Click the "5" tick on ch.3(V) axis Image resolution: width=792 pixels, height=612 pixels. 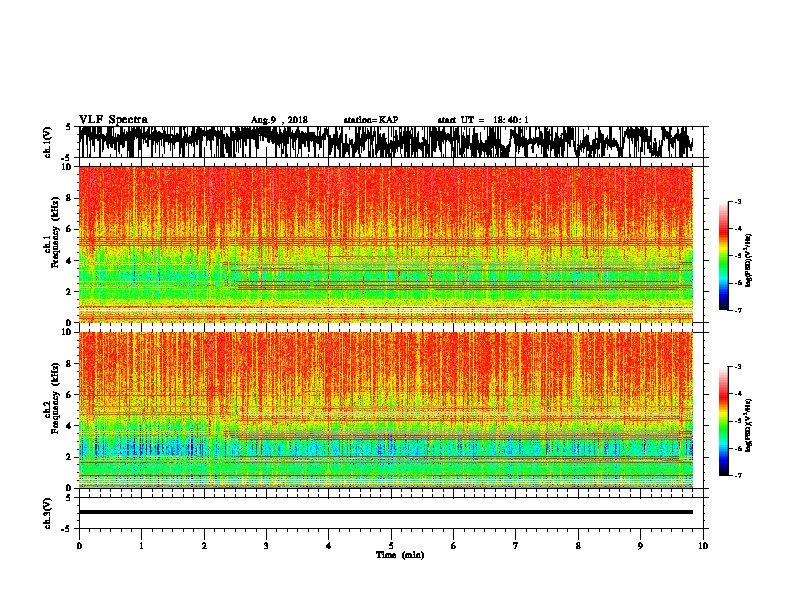[x=68, y=498]
